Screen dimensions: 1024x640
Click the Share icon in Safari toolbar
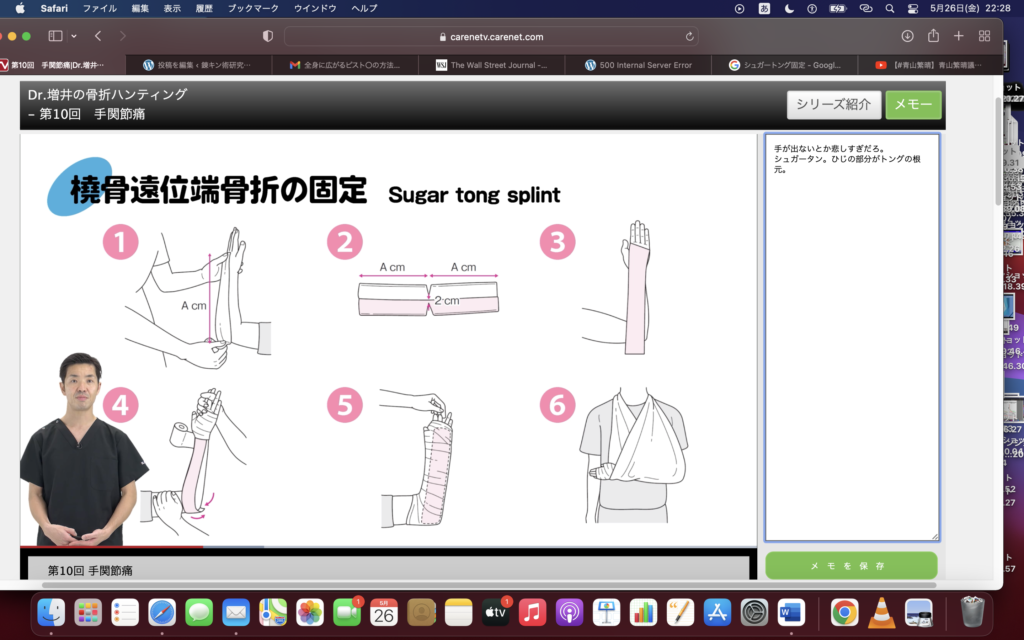click(933, 36)
